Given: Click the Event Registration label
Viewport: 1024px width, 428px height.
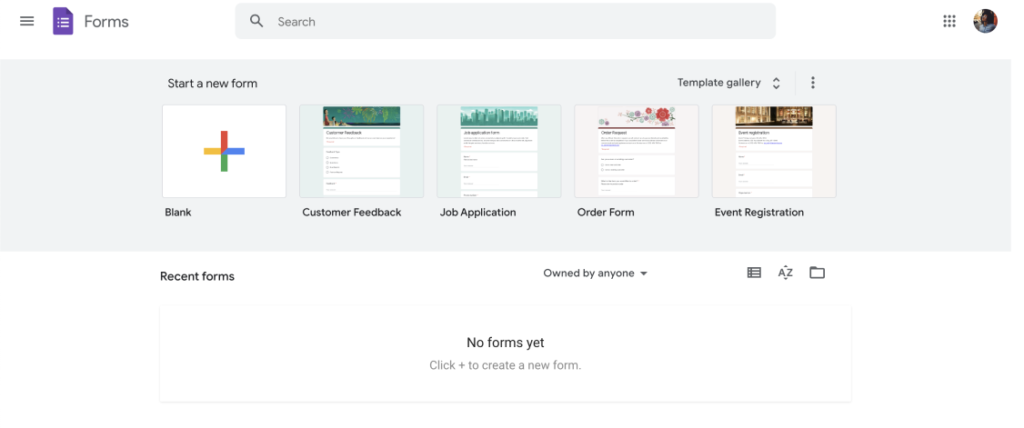Looking at the screenshot, I should (x=759, y=212).
